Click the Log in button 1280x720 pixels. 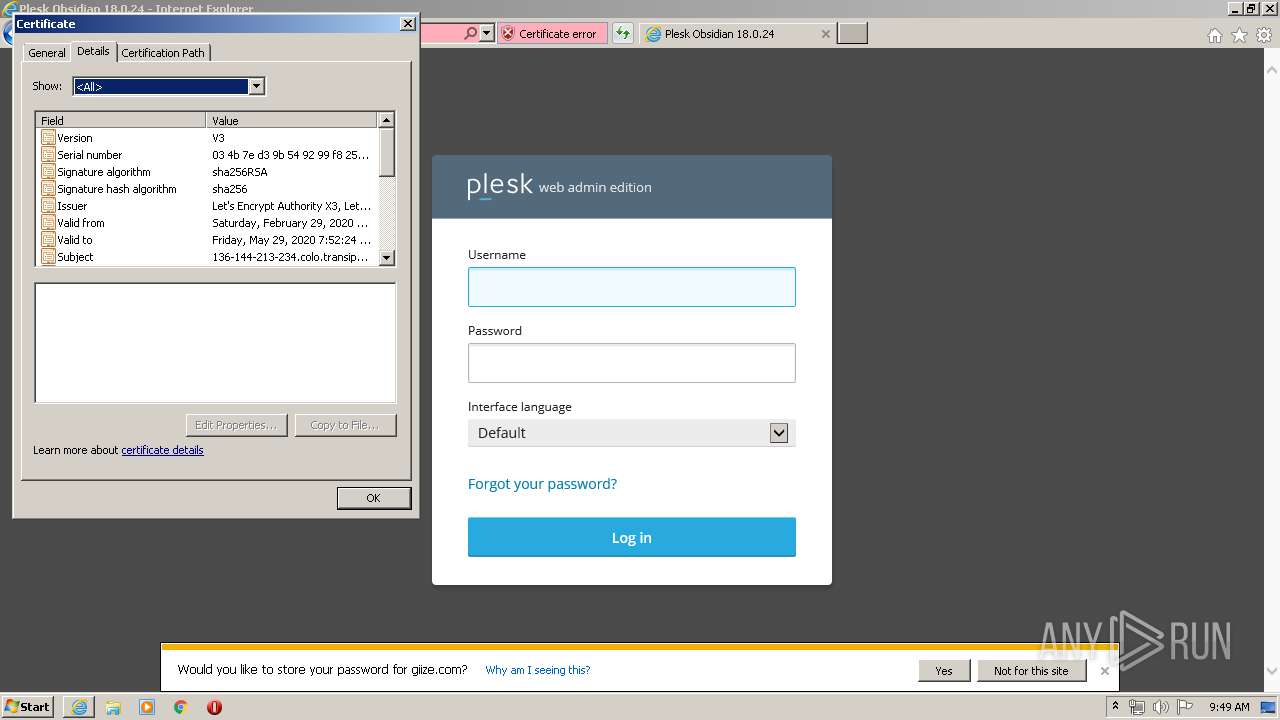[632, 537]
